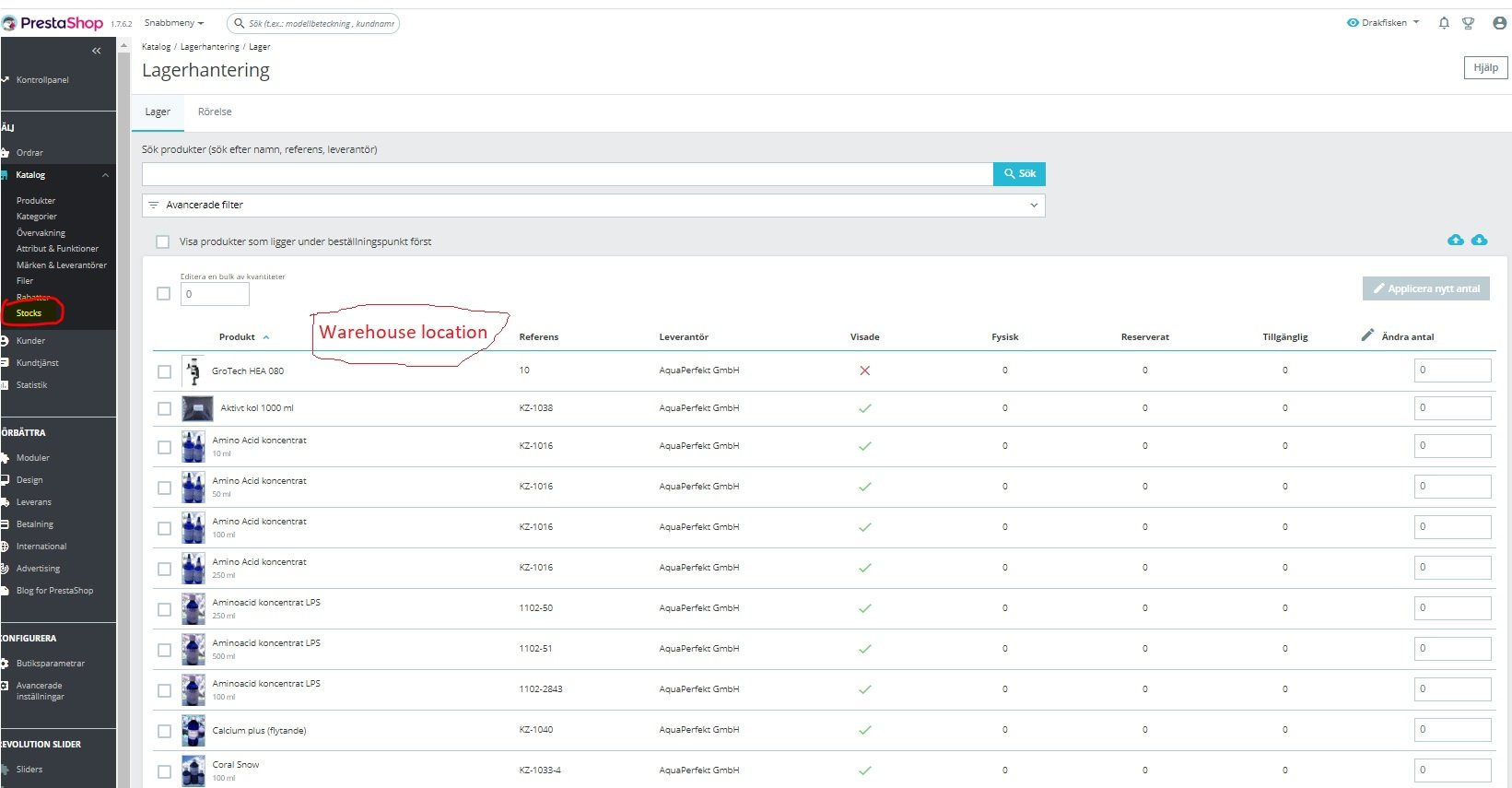This screenshot has height=788, width=1512.
Task: Click the PrestaShop logo
Action: coord(53,23)
